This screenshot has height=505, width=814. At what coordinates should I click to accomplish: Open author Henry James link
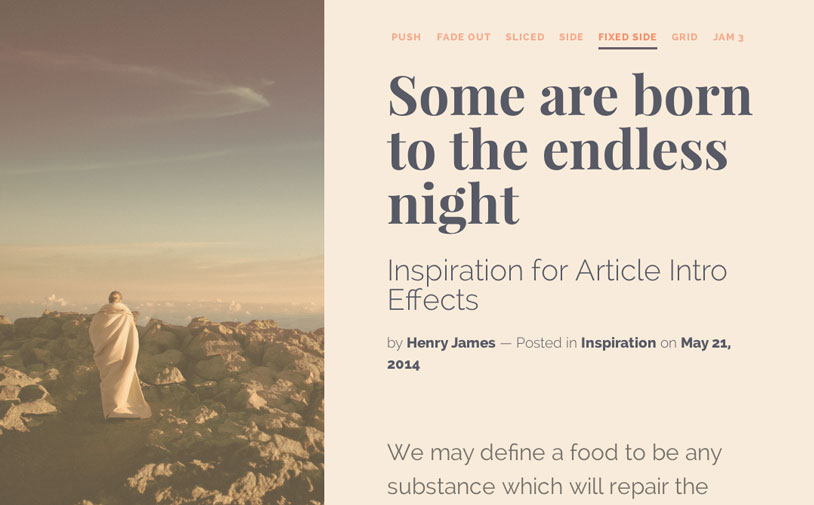[x=451, y=343]
